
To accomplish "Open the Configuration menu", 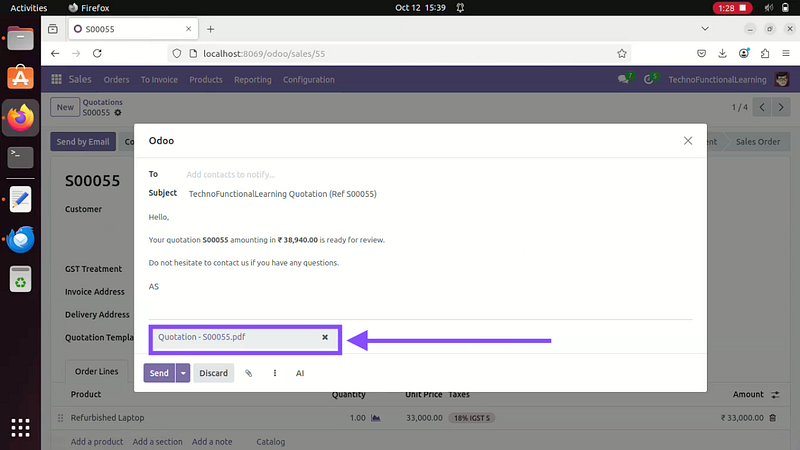I will pos(308,79).
